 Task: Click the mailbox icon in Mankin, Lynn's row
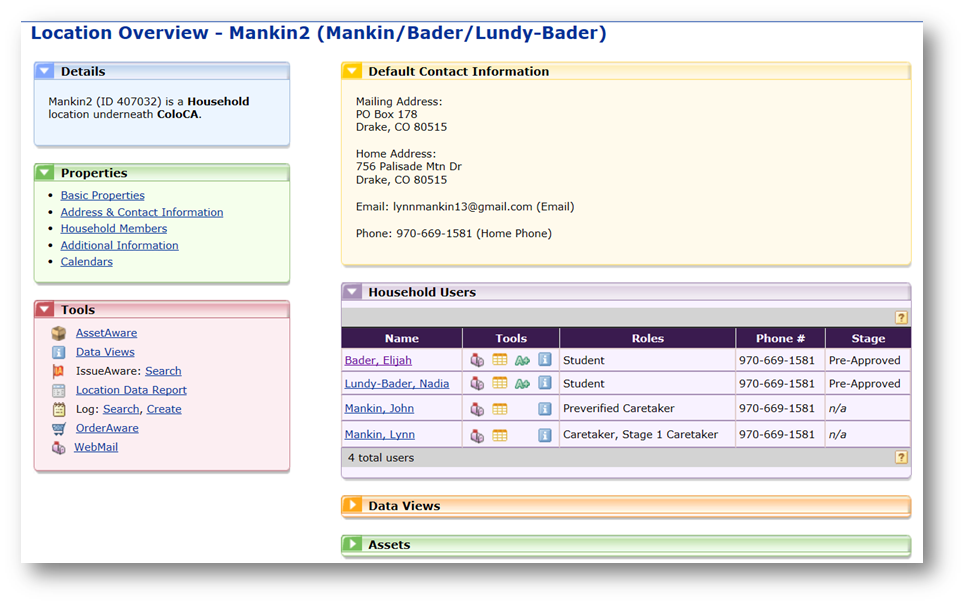477,435
